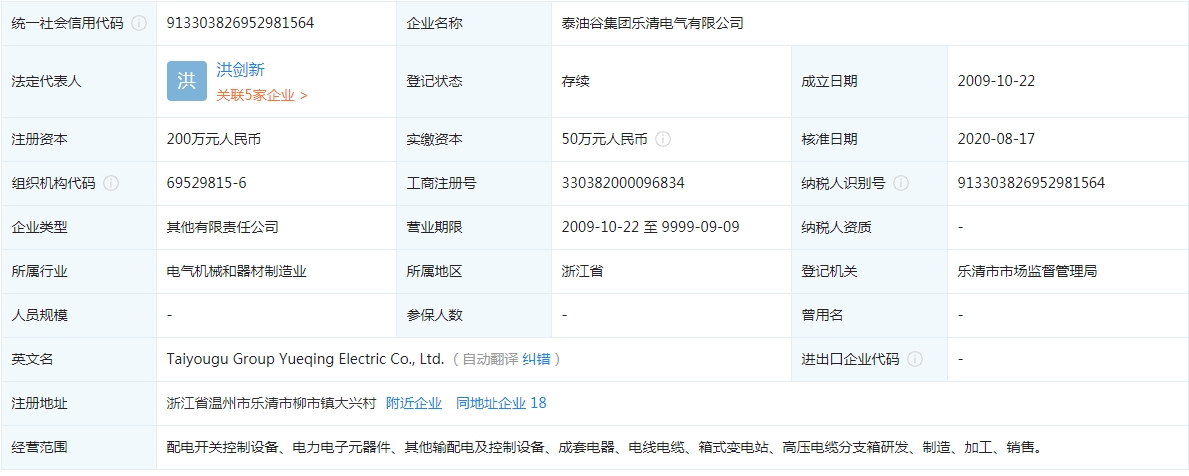This screenshot has height=476, width=1189.
Task: Click industry value 电气机械和器材制造业
Action: [x=236, y=271]
